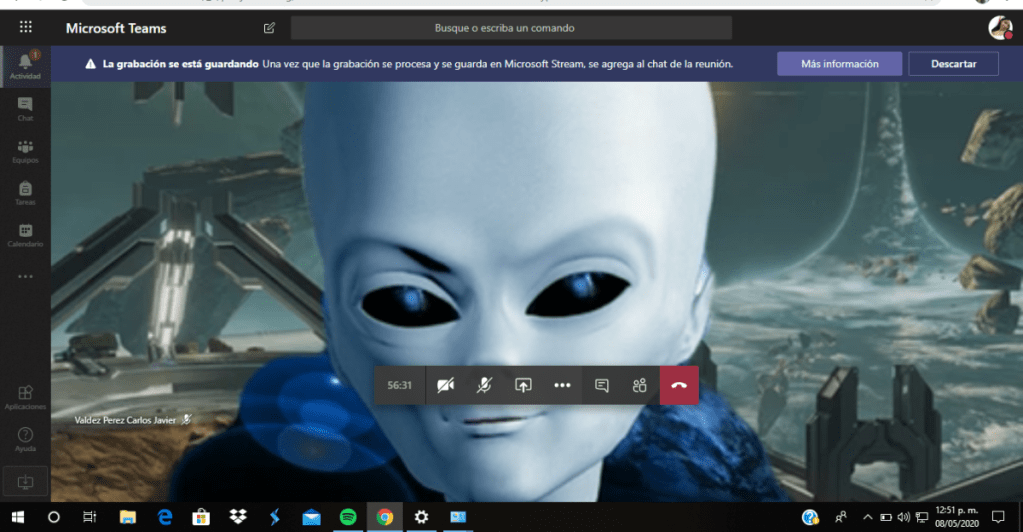The width and height of the screenshot is (1023, 532).
Task: Click the new chat compose icon
Action: pos(269,28)
